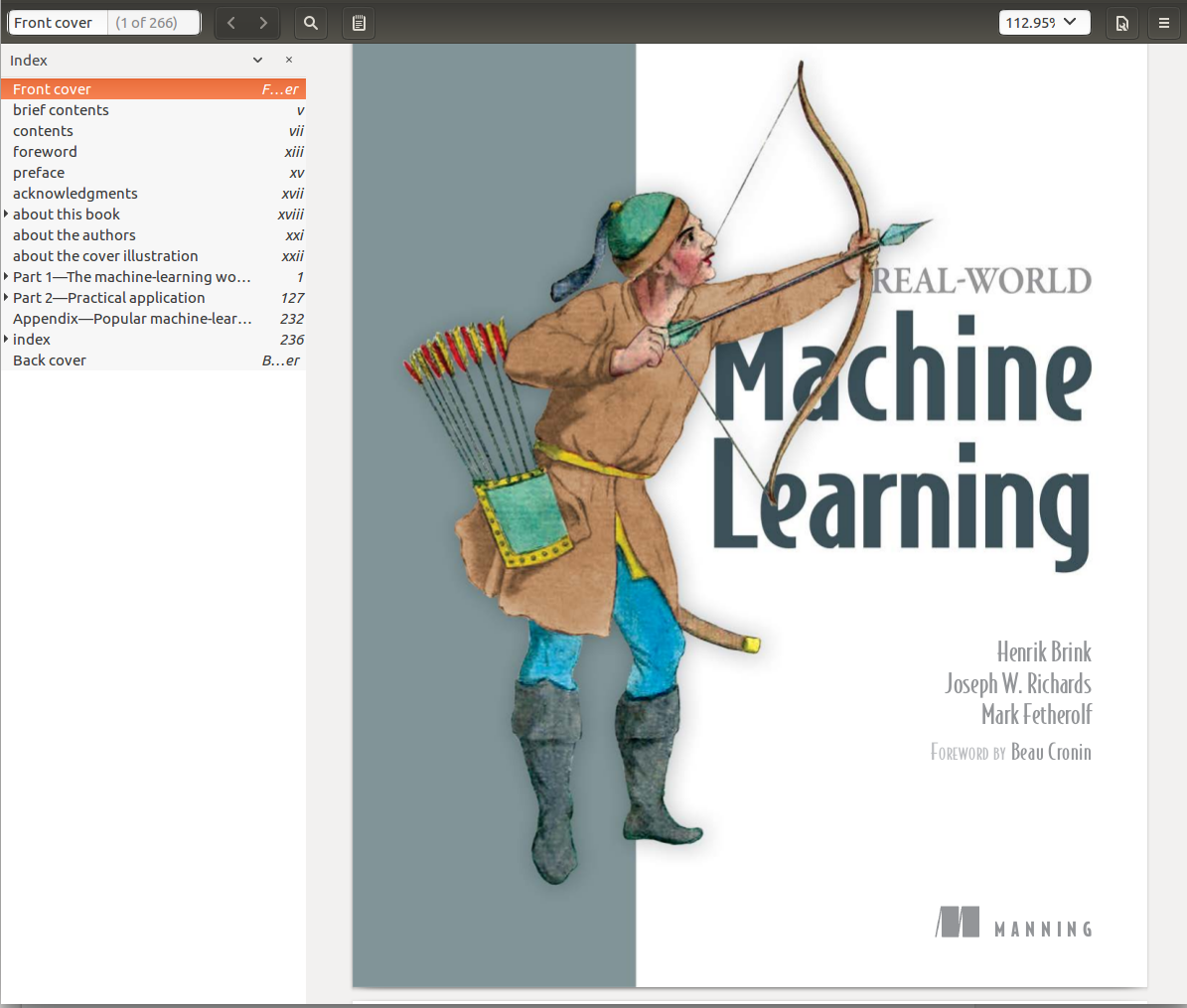Image resolution: width=1187 pixels, height=1008 pixels.
Task: Click 'Henrik Brink' author name on cover
Action: [1044, 651]
